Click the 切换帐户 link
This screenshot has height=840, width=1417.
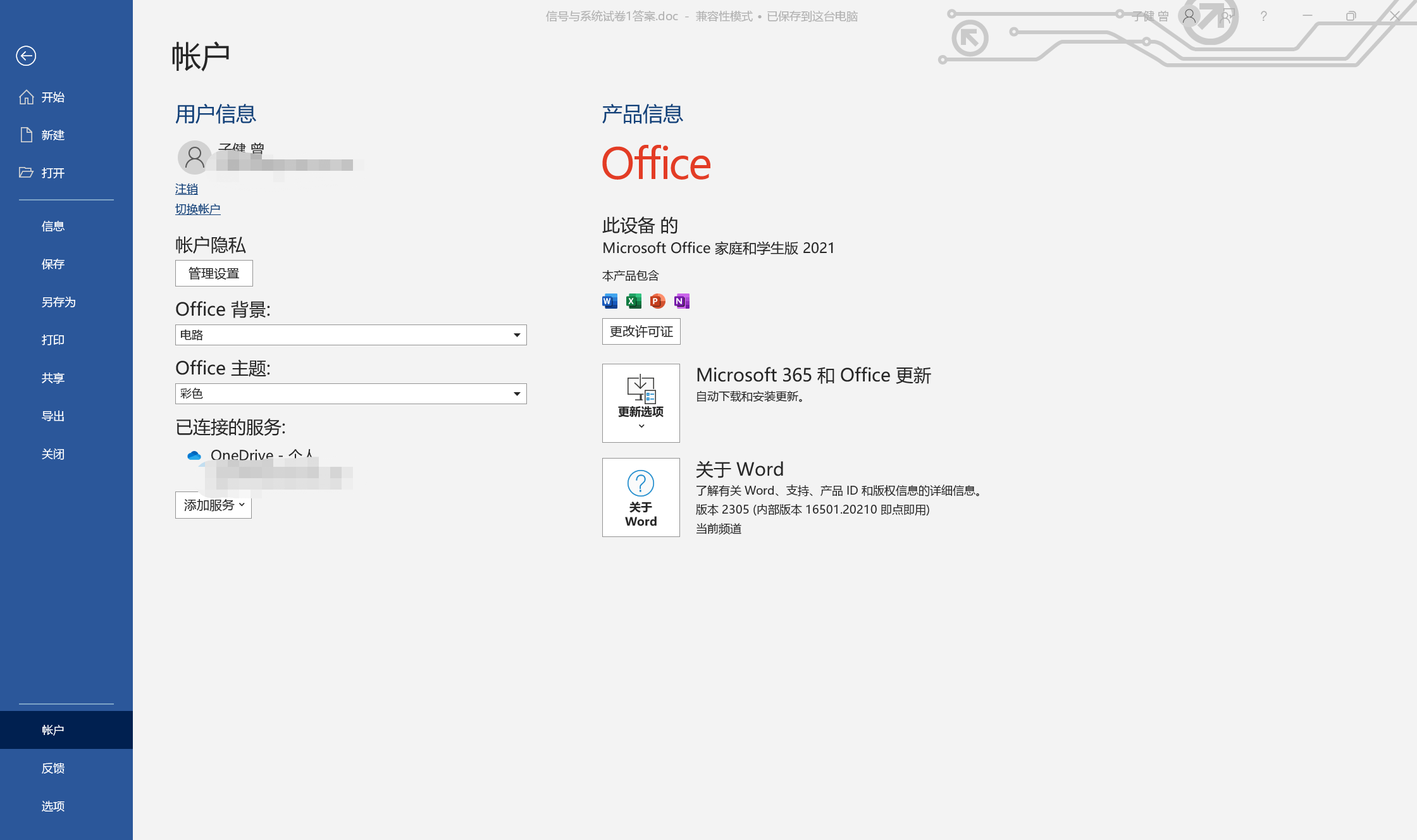click(x=197, y=209)
